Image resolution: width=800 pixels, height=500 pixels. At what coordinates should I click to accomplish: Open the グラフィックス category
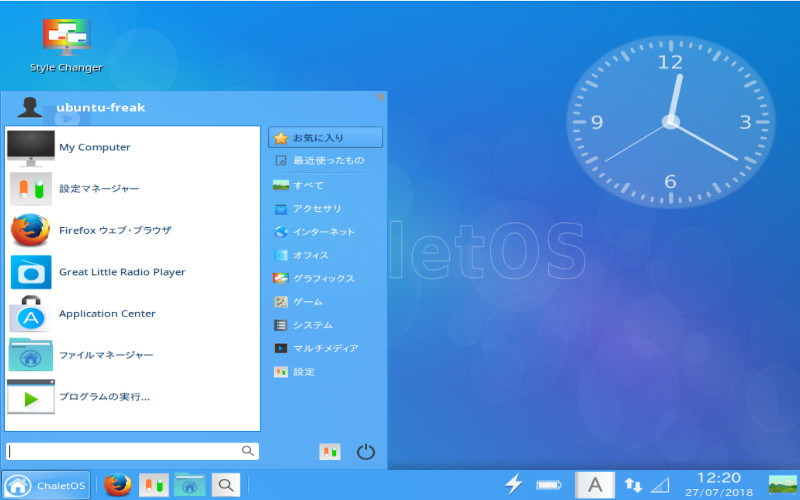(x=326, y=279)
